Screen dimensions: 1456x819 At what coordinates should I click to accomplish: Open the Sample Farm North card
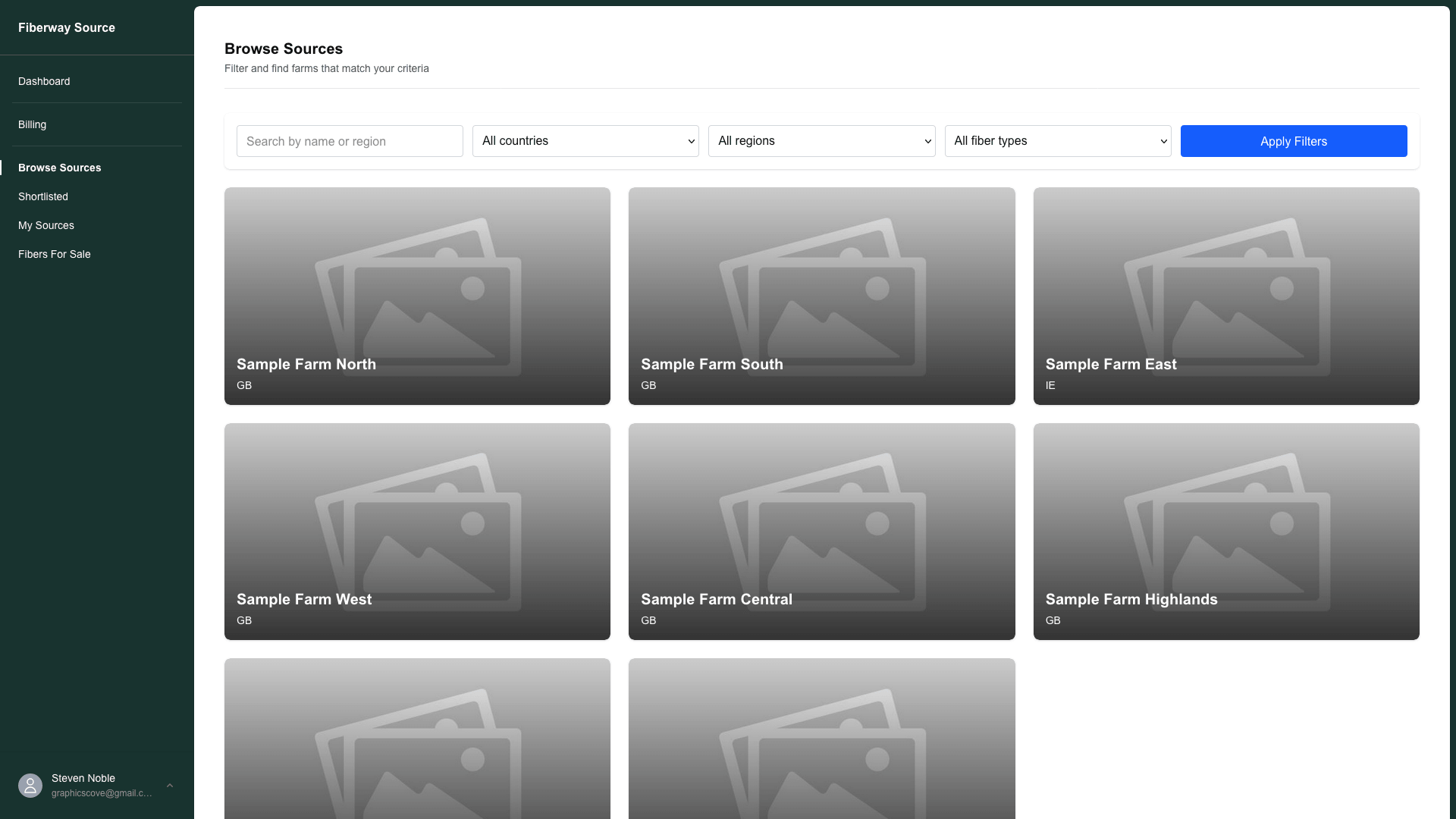(417, 296)
